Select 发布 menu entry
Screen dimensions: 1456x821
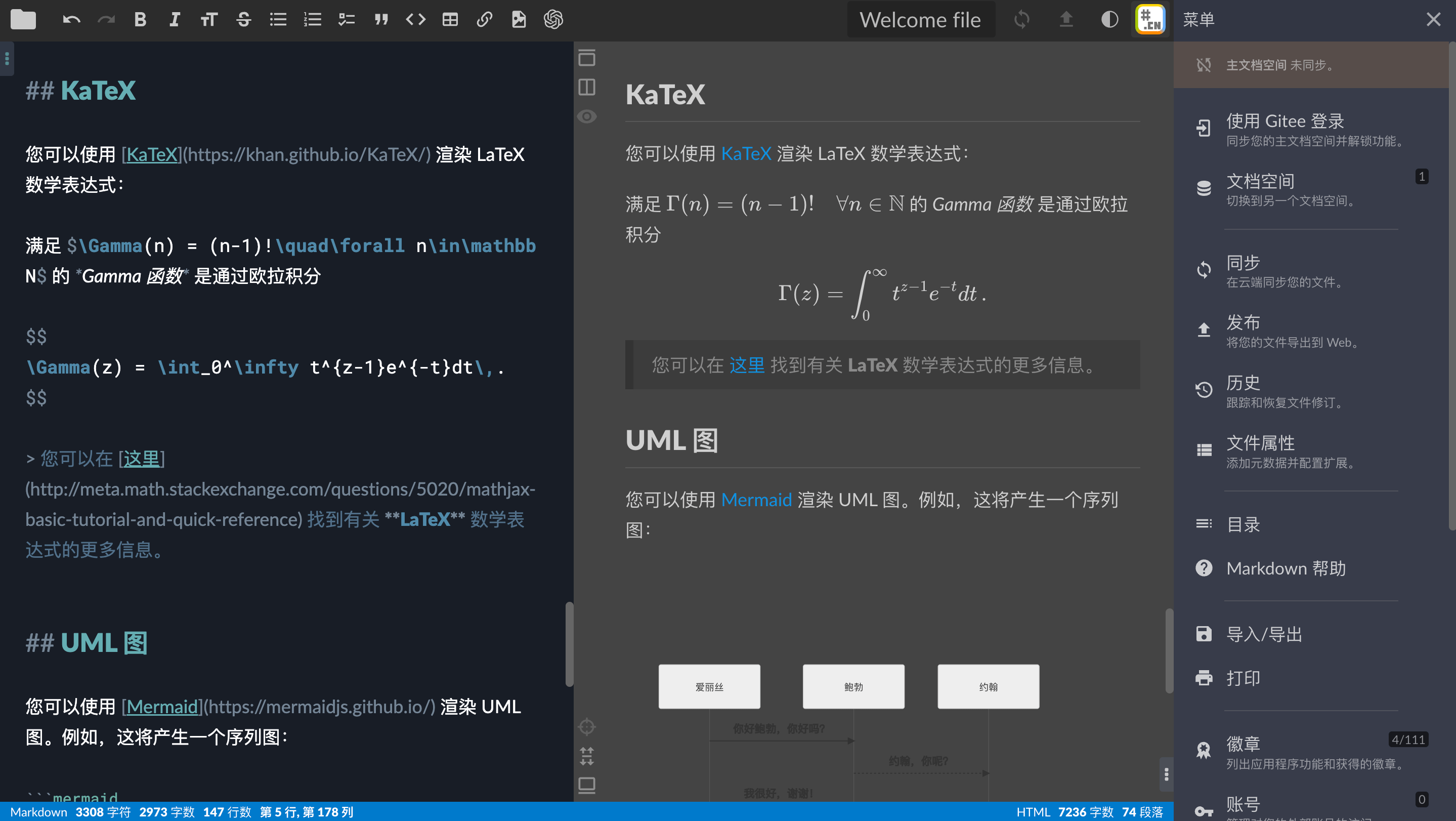point(1311,331)
